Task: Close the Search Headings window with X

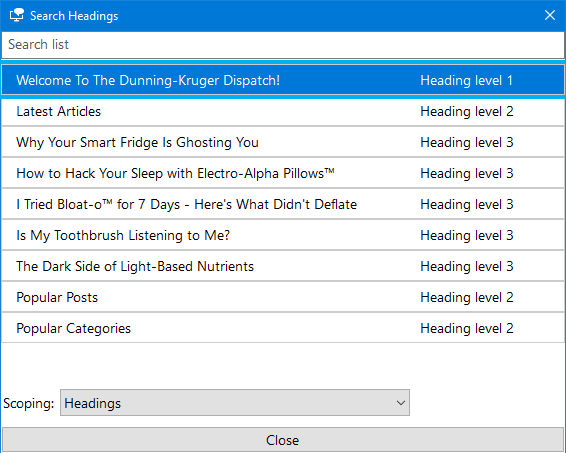Action: click(549, 15)
